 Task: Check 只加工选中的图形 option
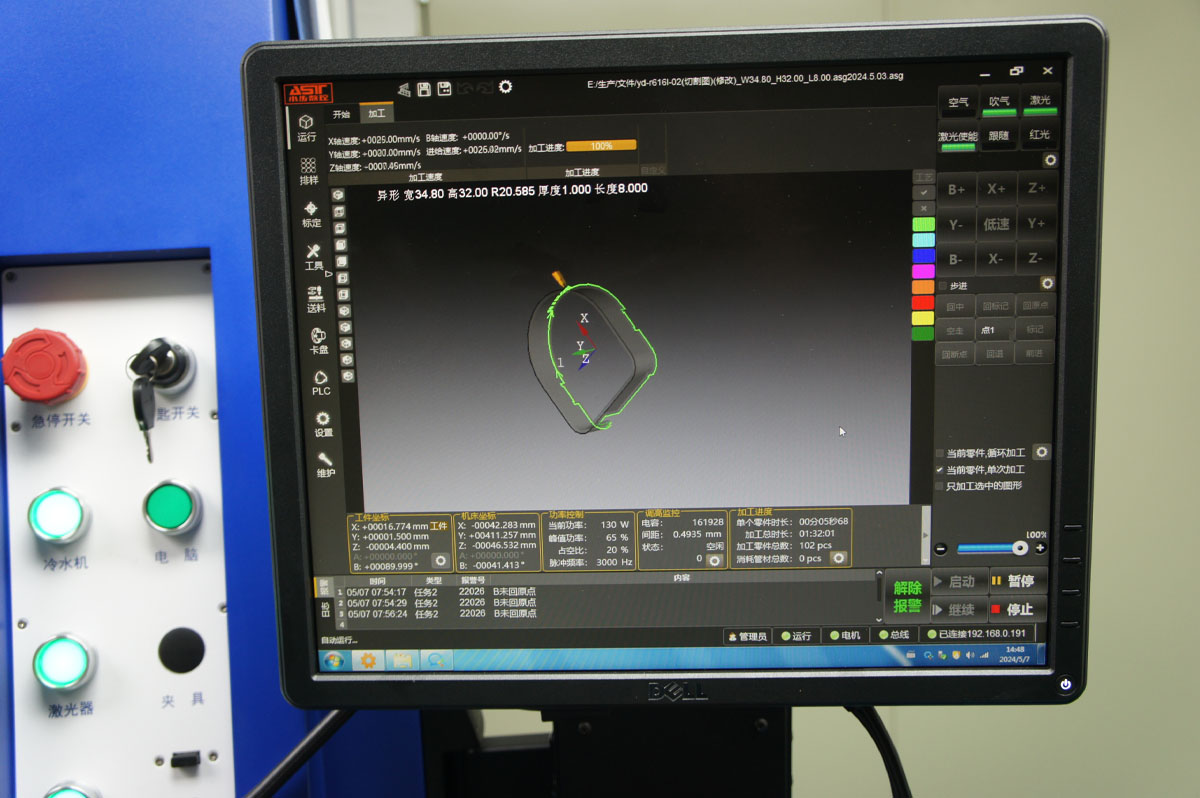pos(939,486)
